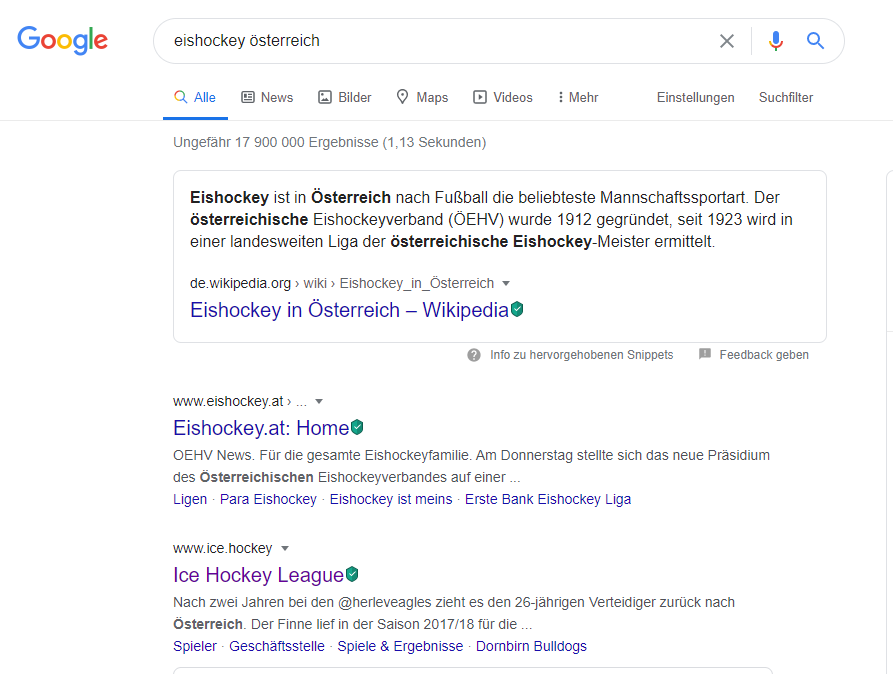
Task: Open Einstellungen search settings
Action: (x=695, y=97)
